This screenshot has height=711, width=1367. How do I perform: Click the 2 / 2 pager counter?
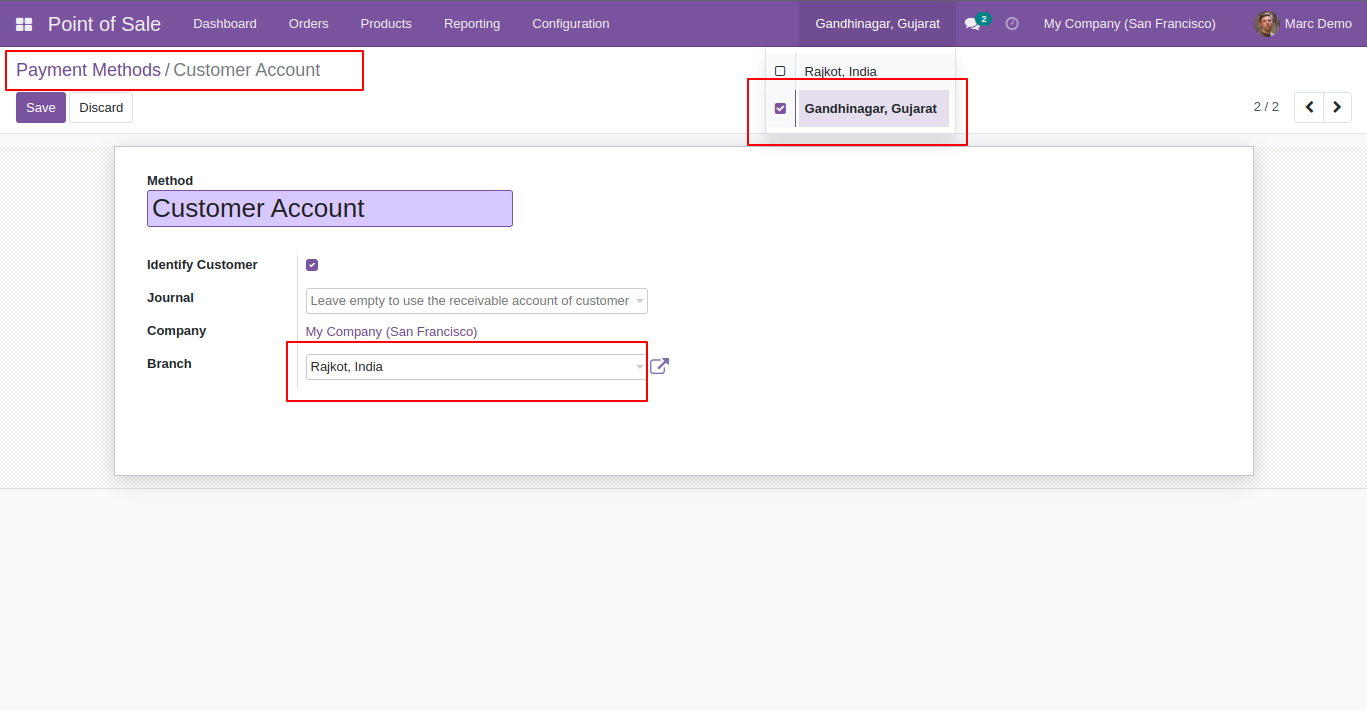point(1266,107)
